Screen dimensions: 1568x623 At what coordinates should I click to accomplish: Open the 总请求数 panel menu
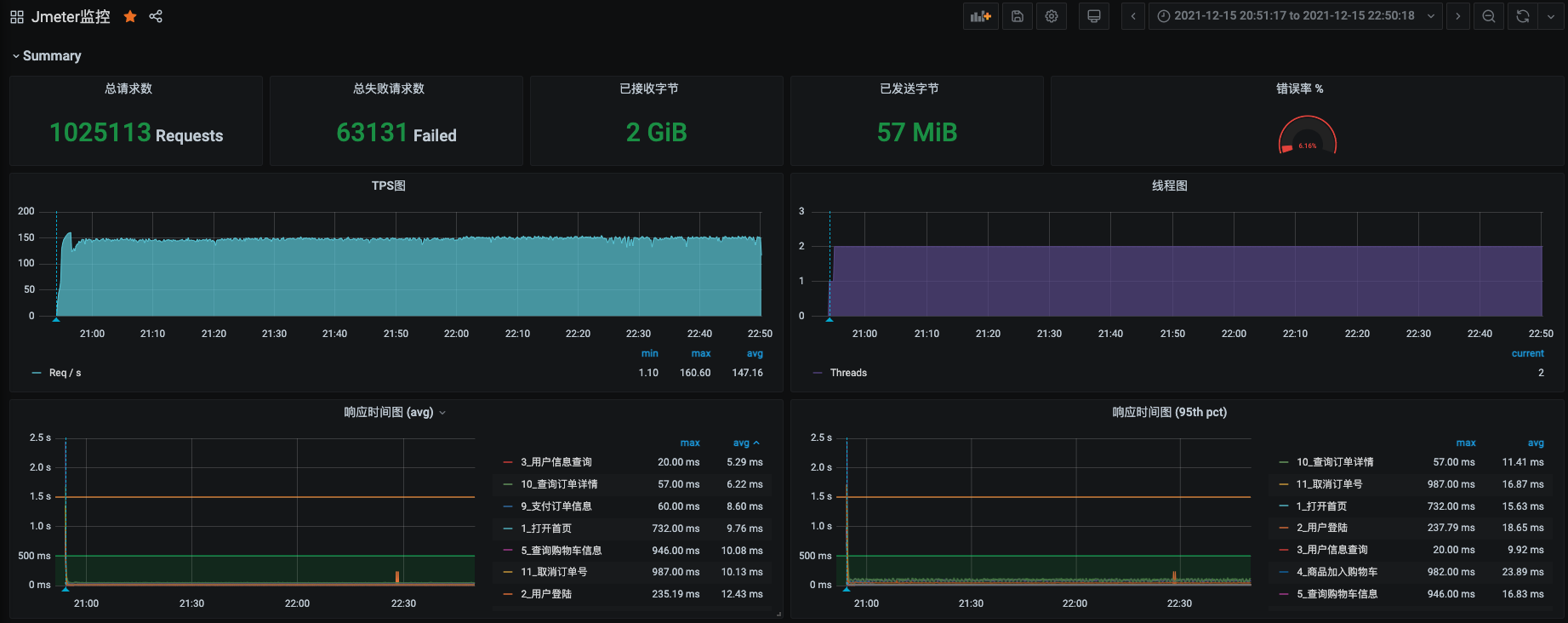point(128,89)
